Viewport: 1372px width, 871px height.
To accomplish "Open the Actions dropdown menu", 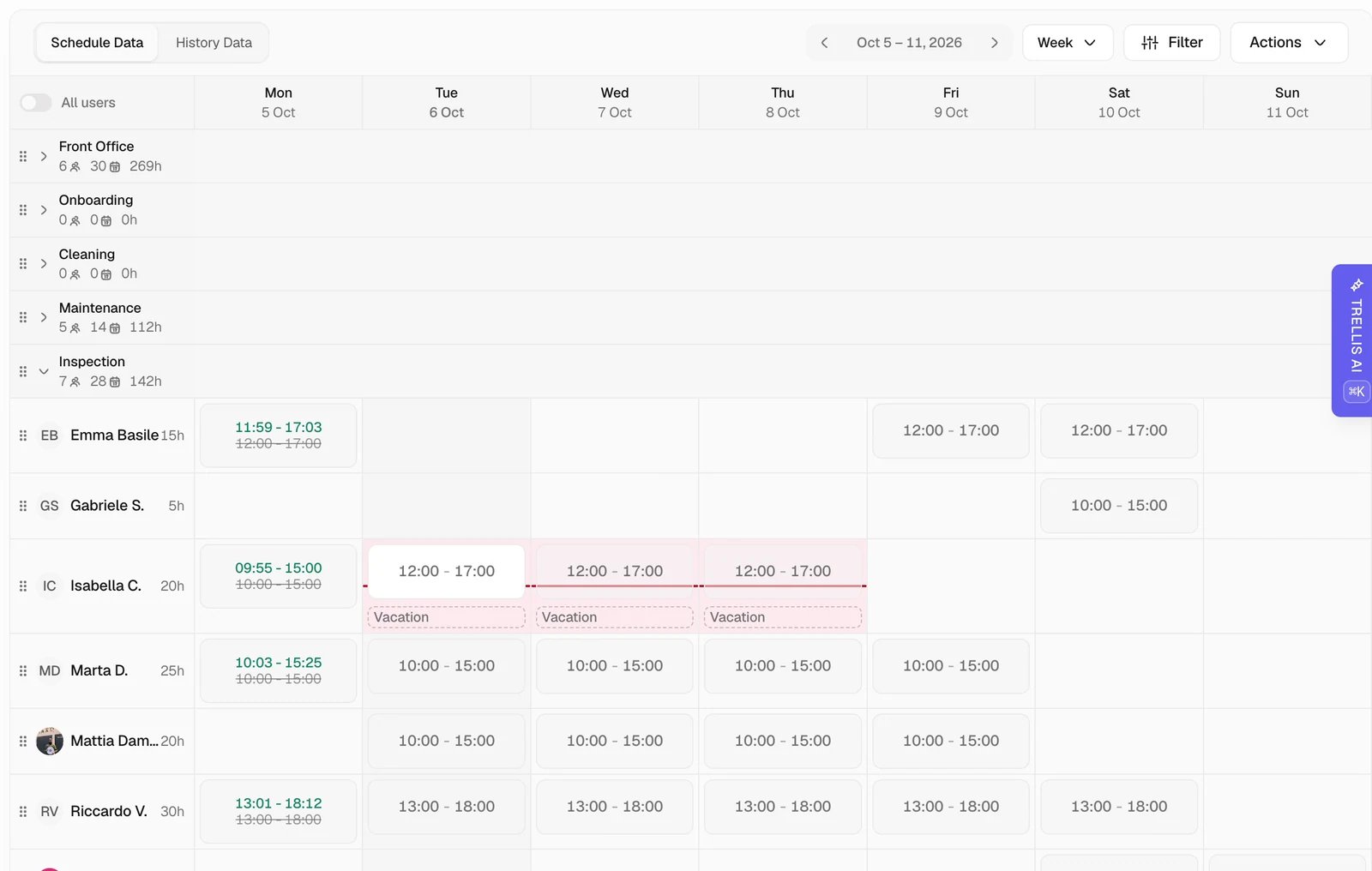I will click(x=1289, y=43).
